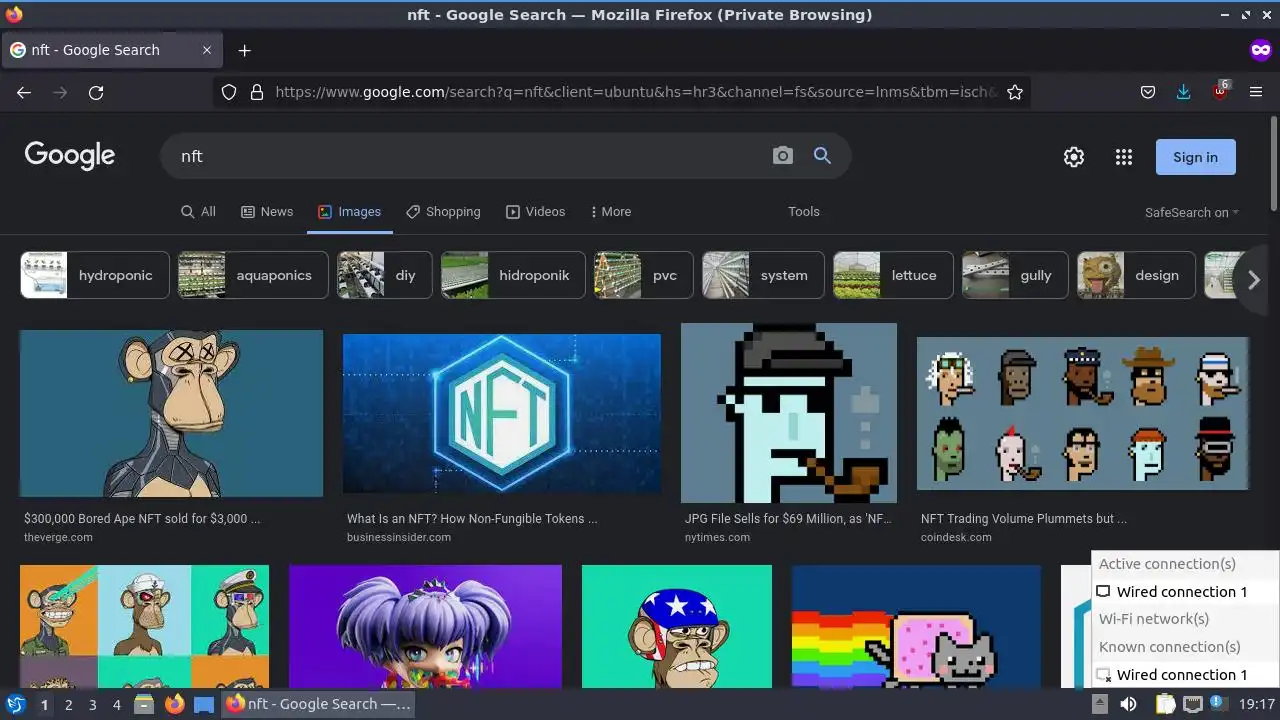Open the Nyan Cat rainbow image
Screen dimensions: 1280x720
coord(916,627)
